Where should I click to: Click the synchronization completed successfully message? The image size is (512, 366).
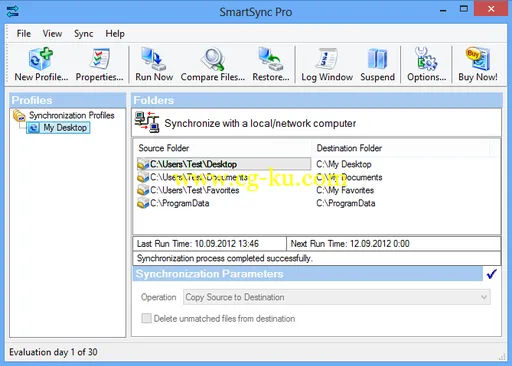[x=225, y=258]
